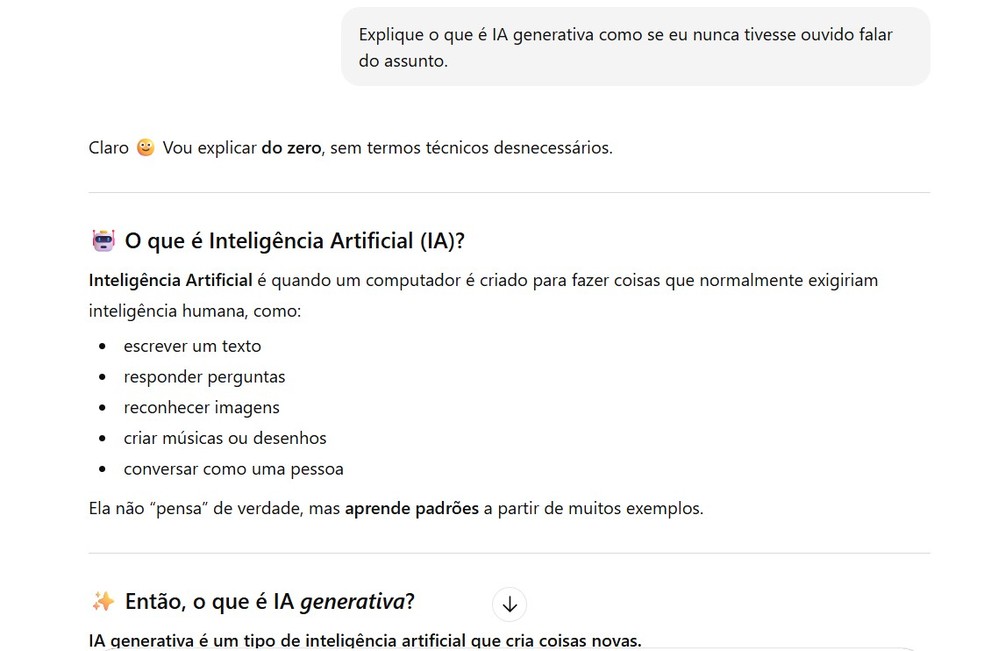Screen dimensions: 984x651
Task: Select the user message bubble about IA generativa
Action: point(635,47)
